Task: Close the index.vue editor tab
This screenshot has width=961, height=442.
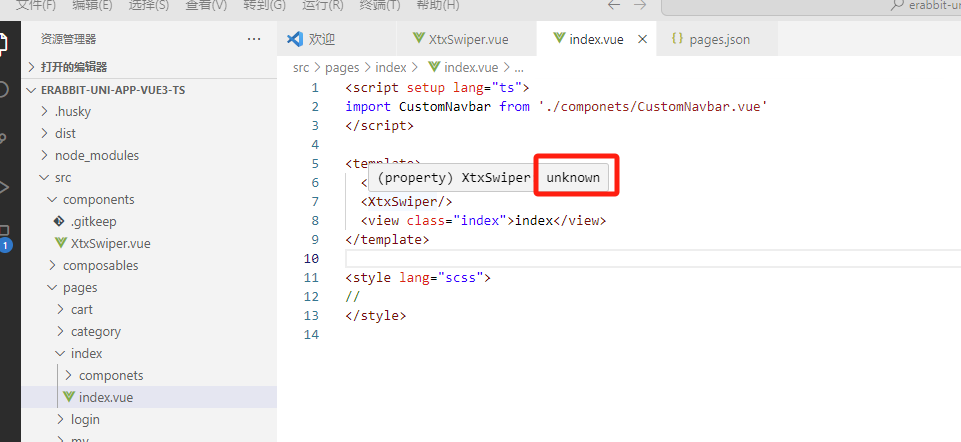Action: (x=642, y=39)
